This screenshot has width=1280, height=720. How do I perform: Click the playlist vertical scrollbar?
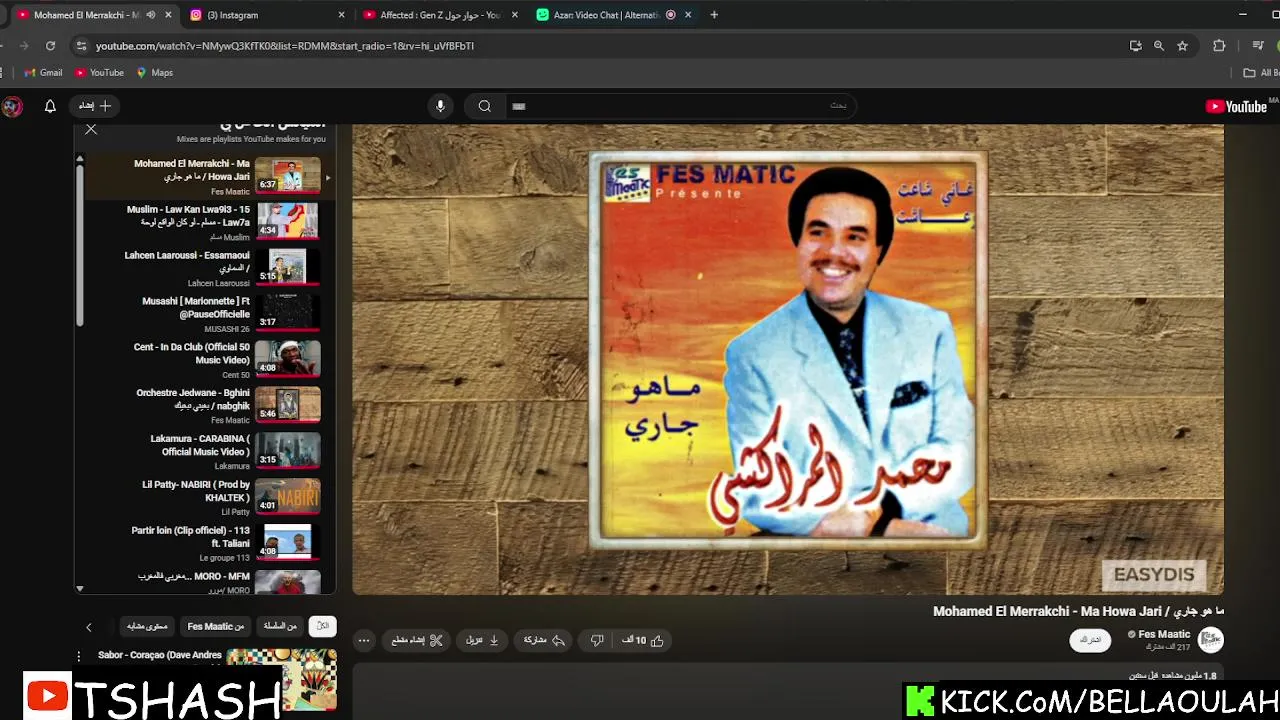tap(80, 245)
